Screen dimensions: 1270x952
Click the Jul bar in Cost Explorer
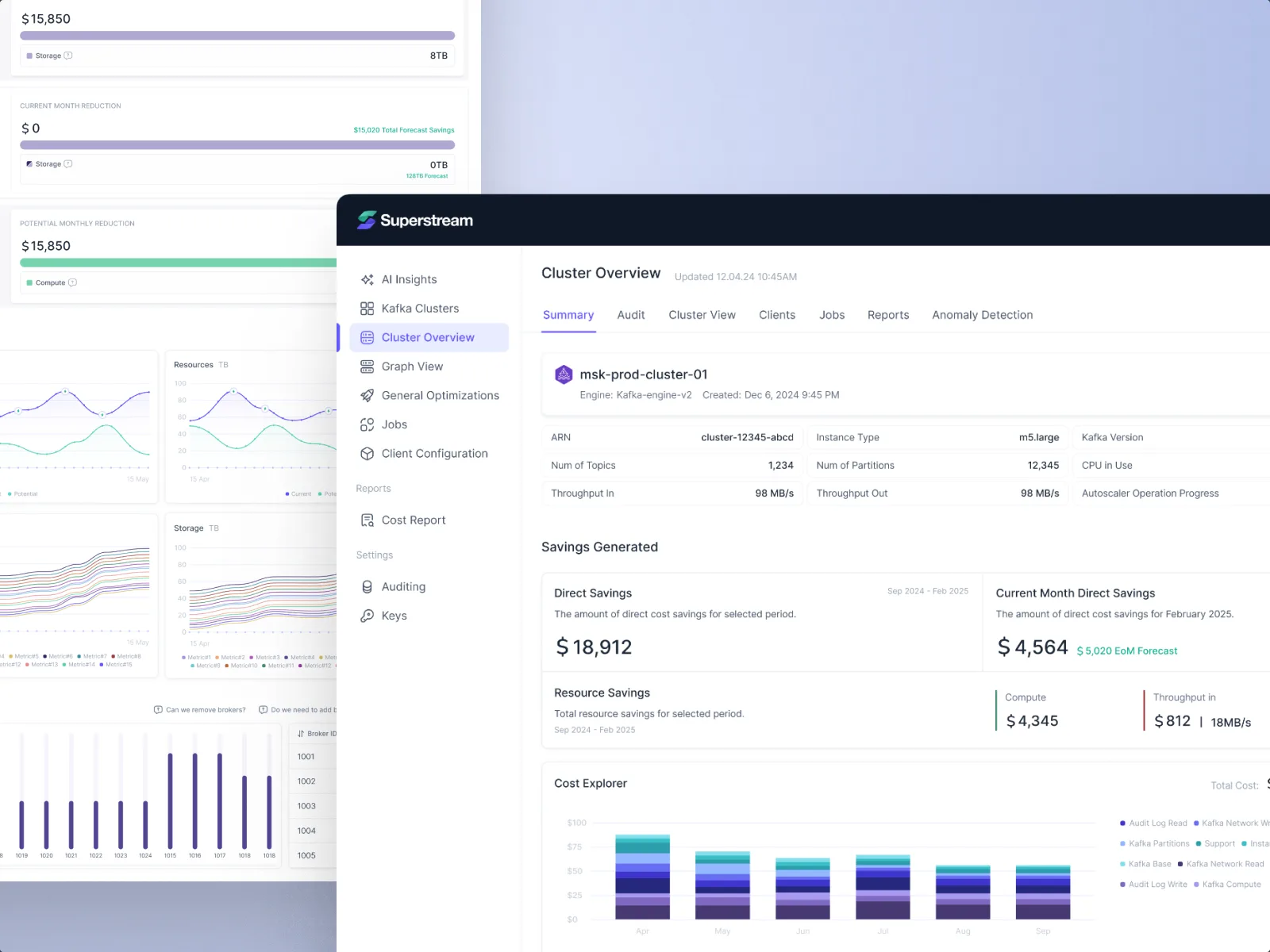[883, 887]
